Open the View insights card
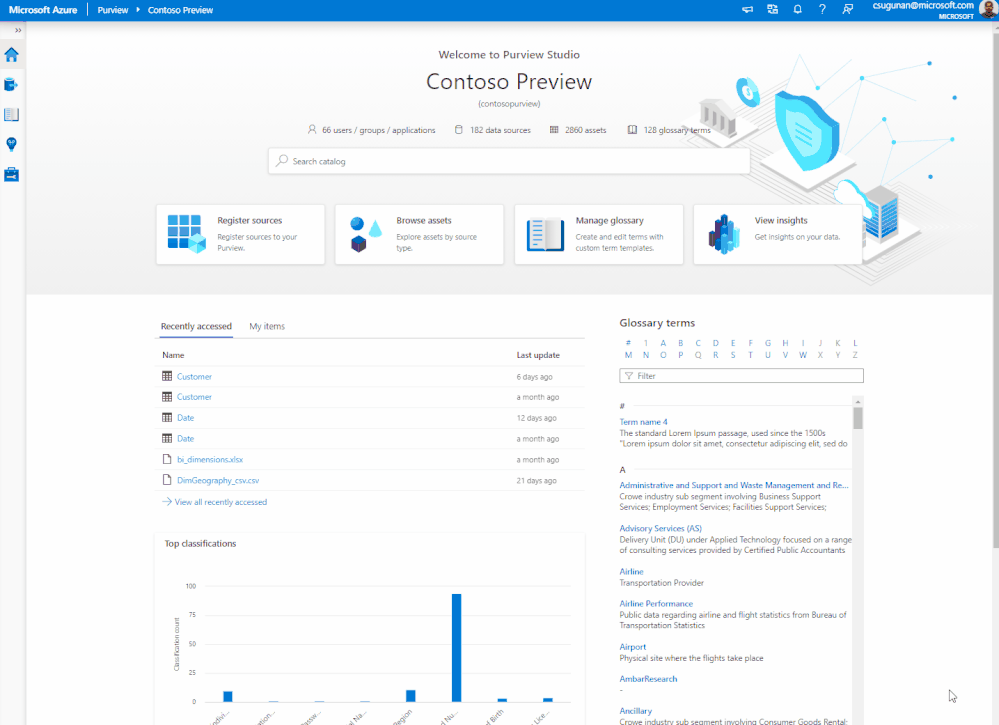The height and width of the screenshot is (725, 999). tap(778, 234)
